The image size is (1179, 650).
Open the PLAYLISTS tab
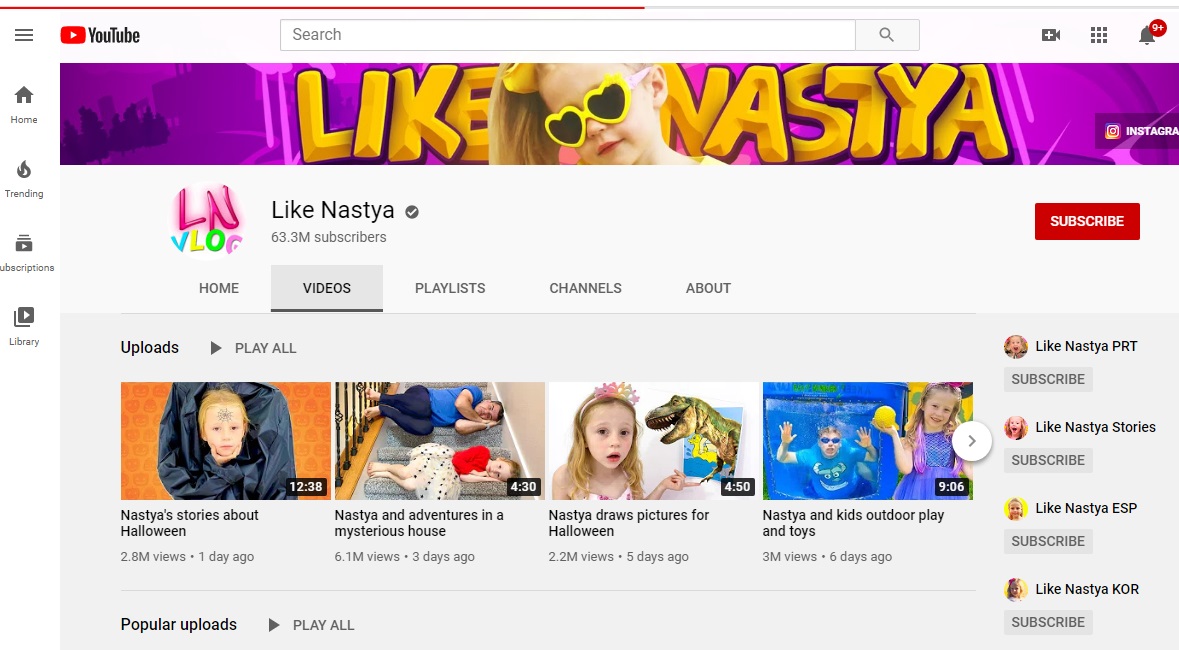tap(450, 288)
